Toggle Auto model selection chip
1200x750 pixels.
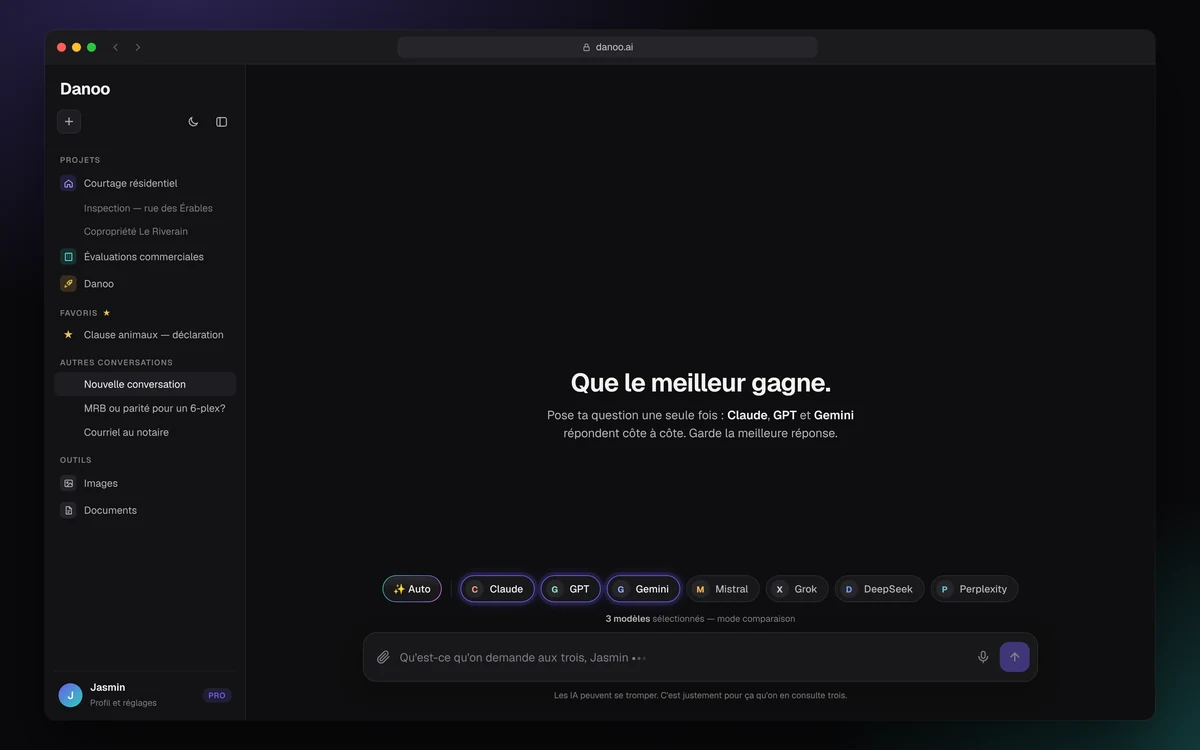412,589
